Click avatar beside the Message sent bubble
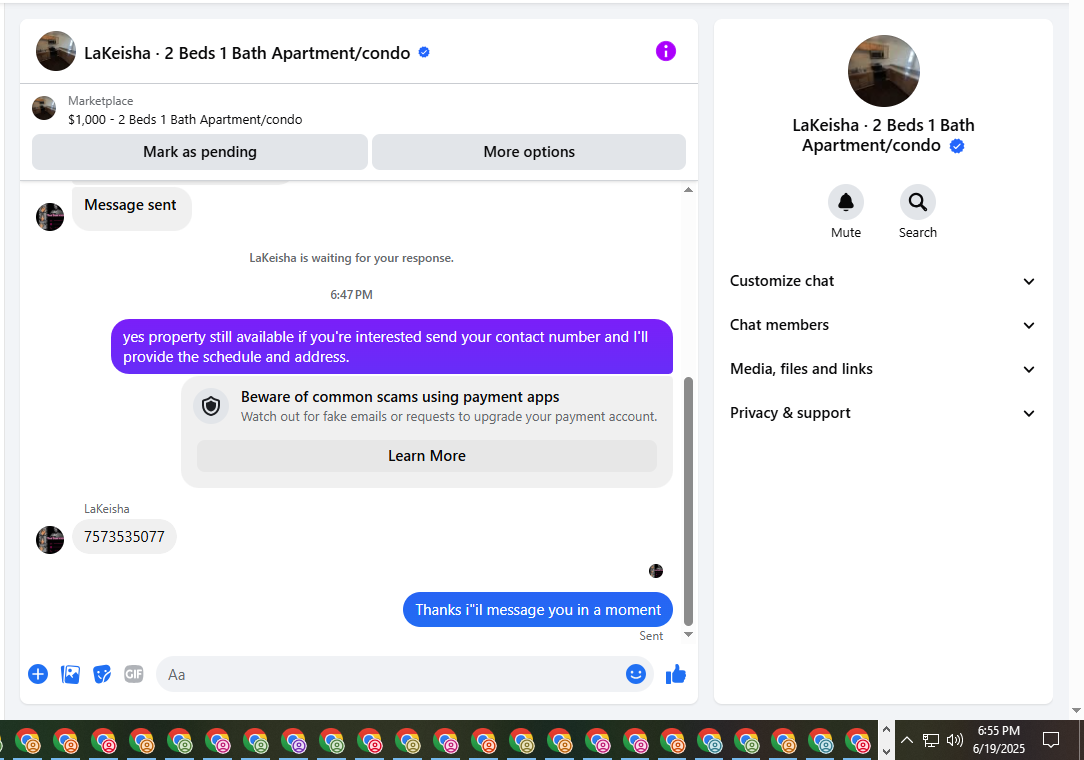This screenshot has width=1084, height=760. click(50, 216)
